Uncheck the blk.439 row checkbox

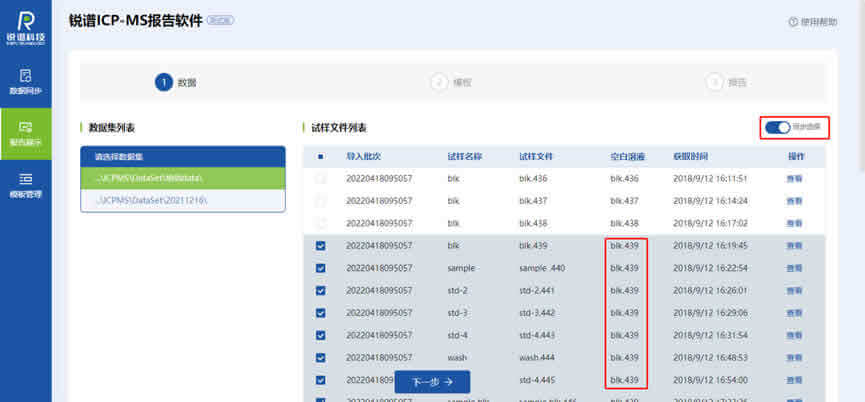coord(320,245)
